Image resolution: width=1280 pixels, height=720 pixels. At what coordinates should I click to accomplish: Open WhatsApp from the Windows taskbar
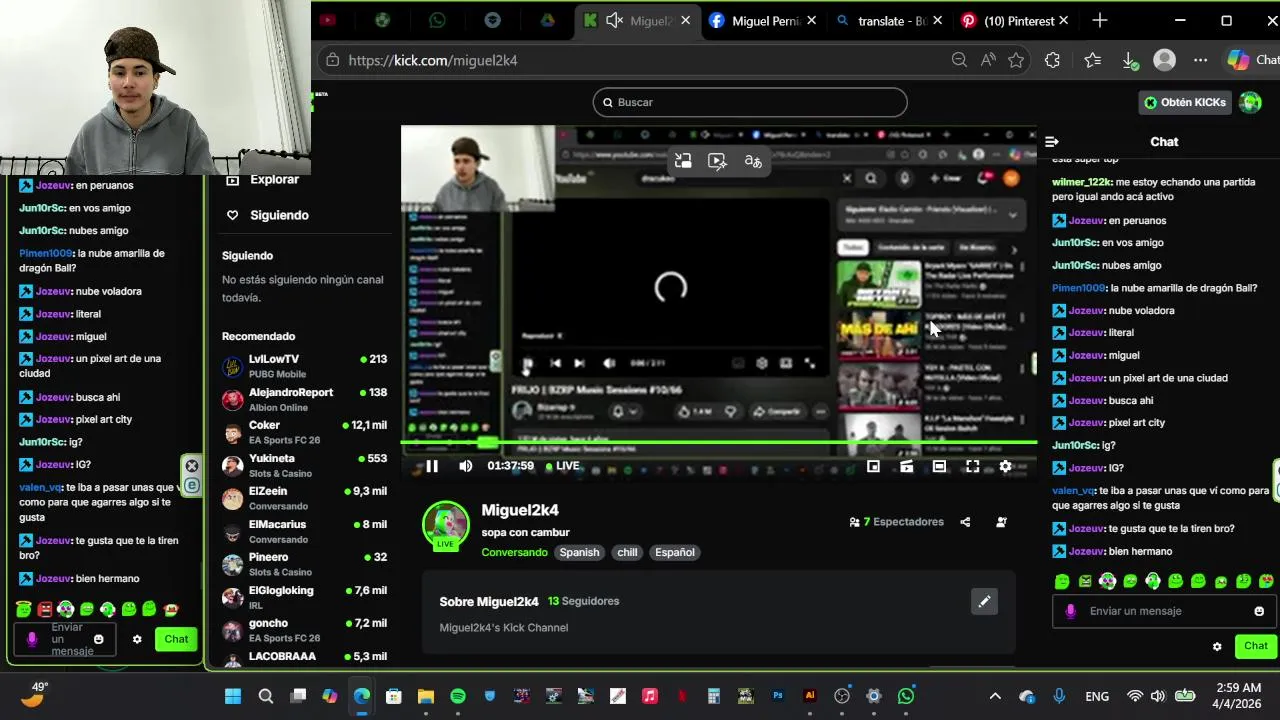coord(906,696)
